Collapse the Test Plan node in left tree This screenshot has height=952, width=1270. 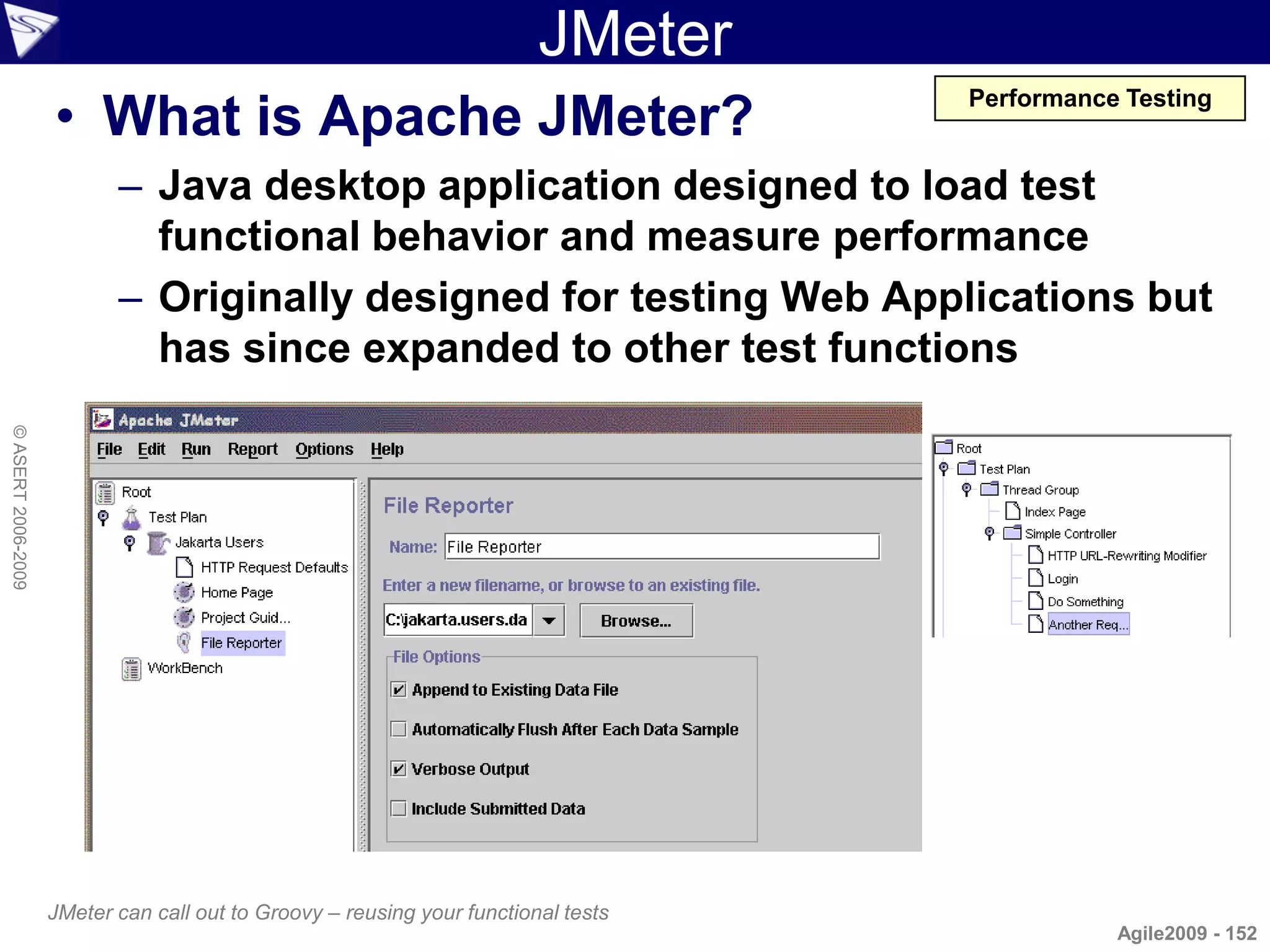coord(104,518)
